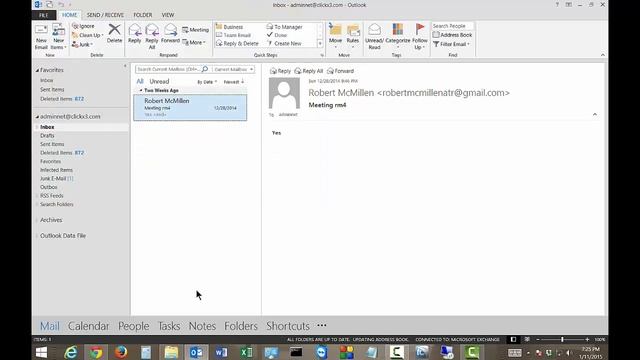Screen dimensions: 640x360
Task: Switch to Tasks view
Action: [x=169, y=326]
